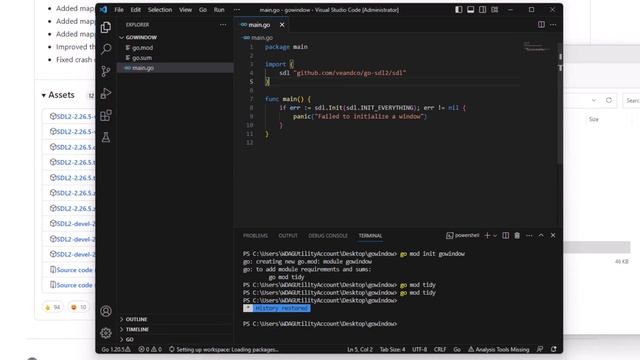The height and width of the screenshot is (360, 640).
Task: Change CRLF line ending status item
Action: tap(440, 349)
